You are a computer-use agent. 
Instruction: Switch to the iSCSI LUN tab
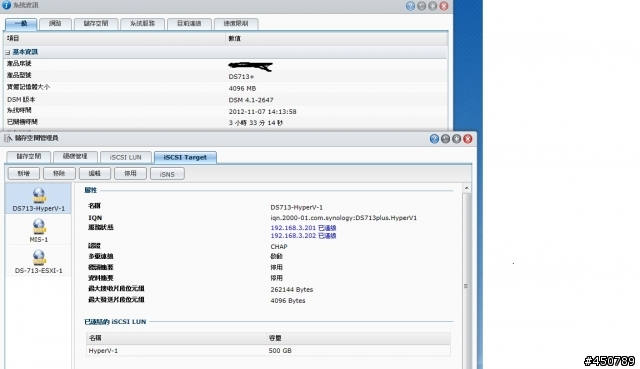tap(125, 157)
